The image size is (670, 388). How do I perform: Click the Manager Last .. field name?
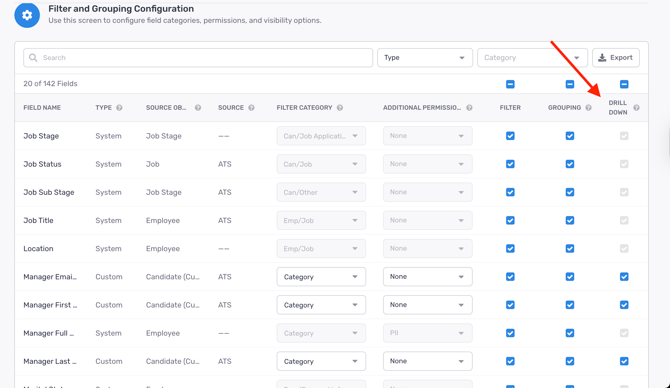[50, 362]
